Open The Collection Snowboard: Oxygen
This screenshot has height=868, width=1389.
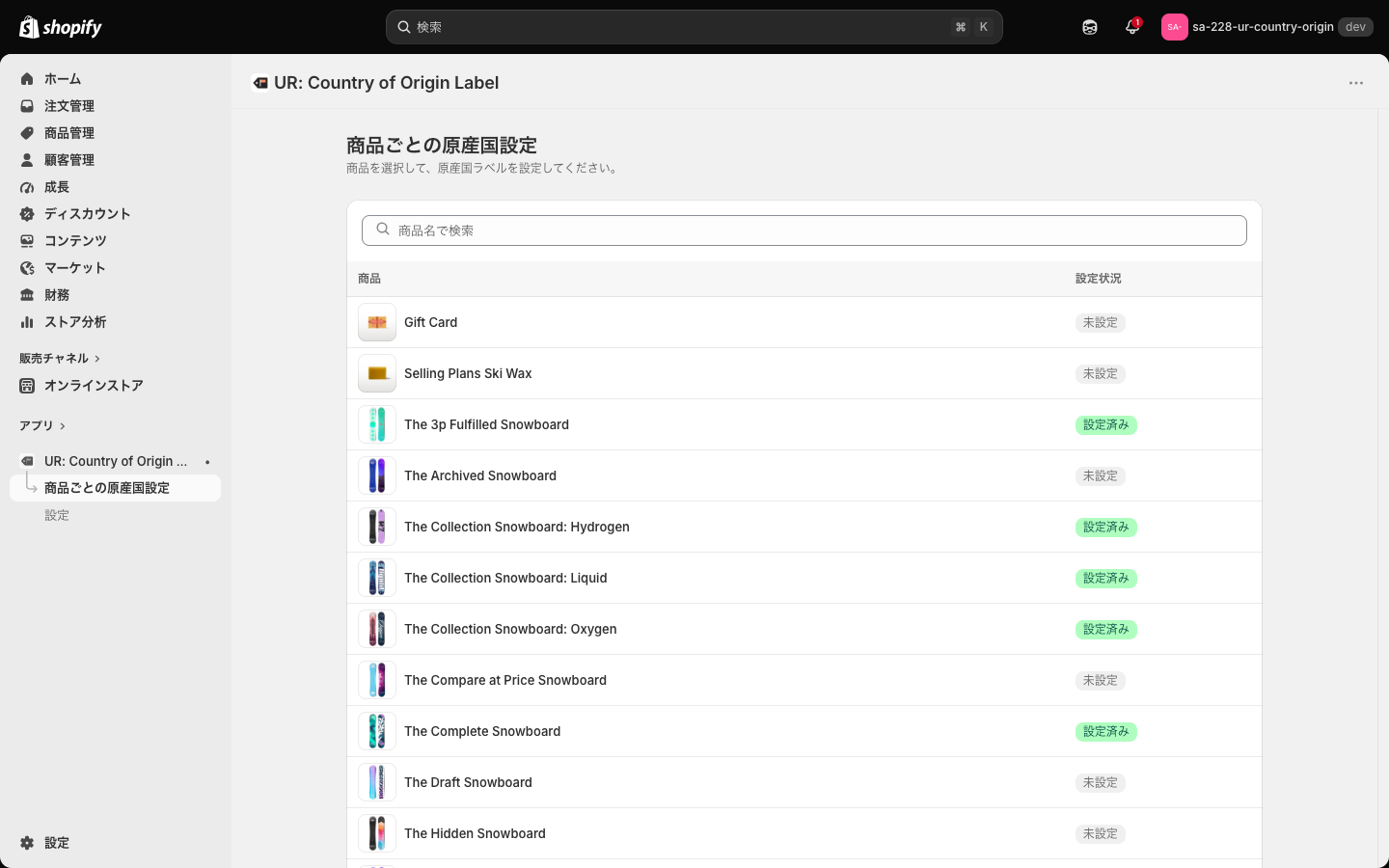(804, 629)
